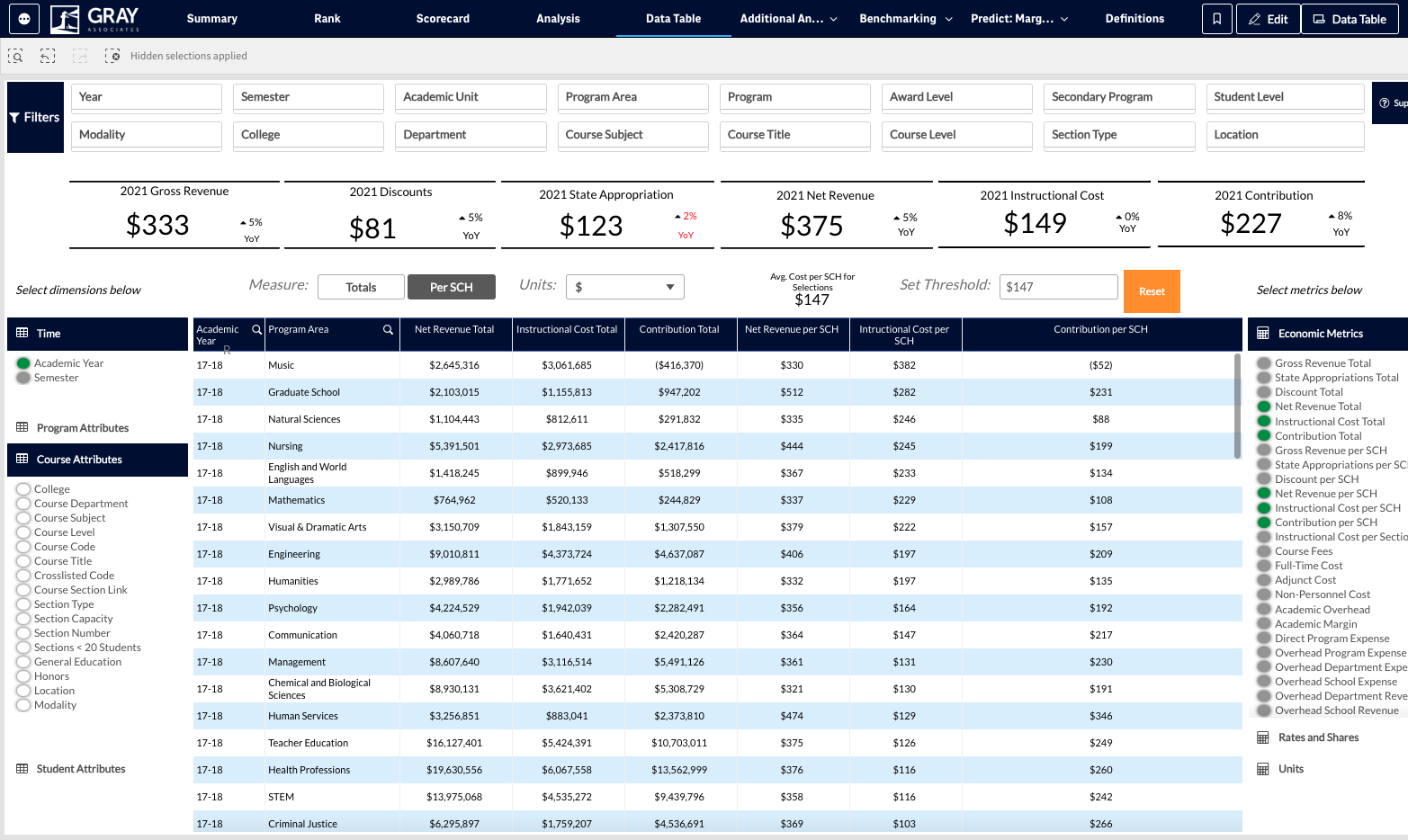Open the Year filter

click(x=147, y=97)
